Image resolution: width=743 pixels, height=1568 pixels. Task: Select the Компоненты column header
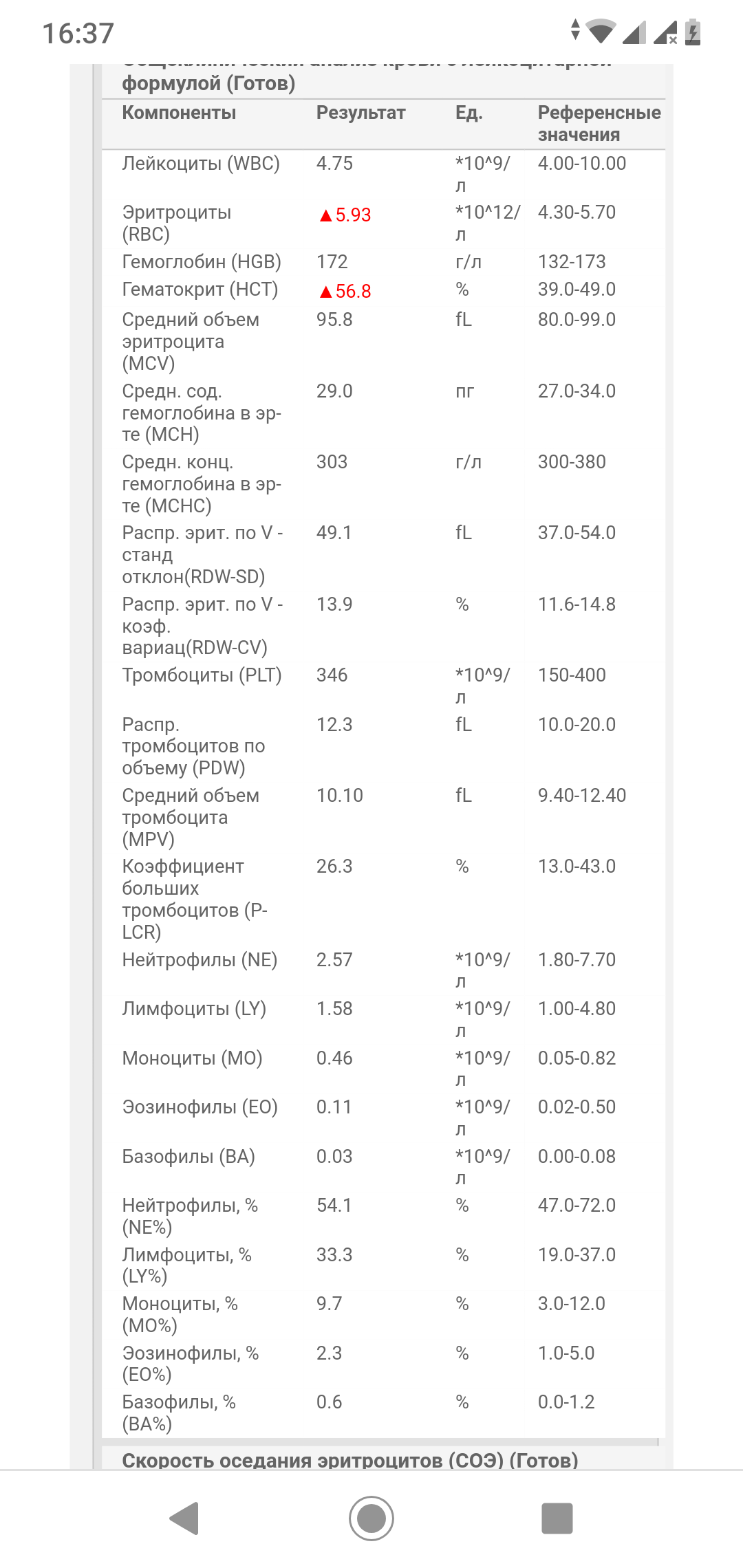pos(179,113)
